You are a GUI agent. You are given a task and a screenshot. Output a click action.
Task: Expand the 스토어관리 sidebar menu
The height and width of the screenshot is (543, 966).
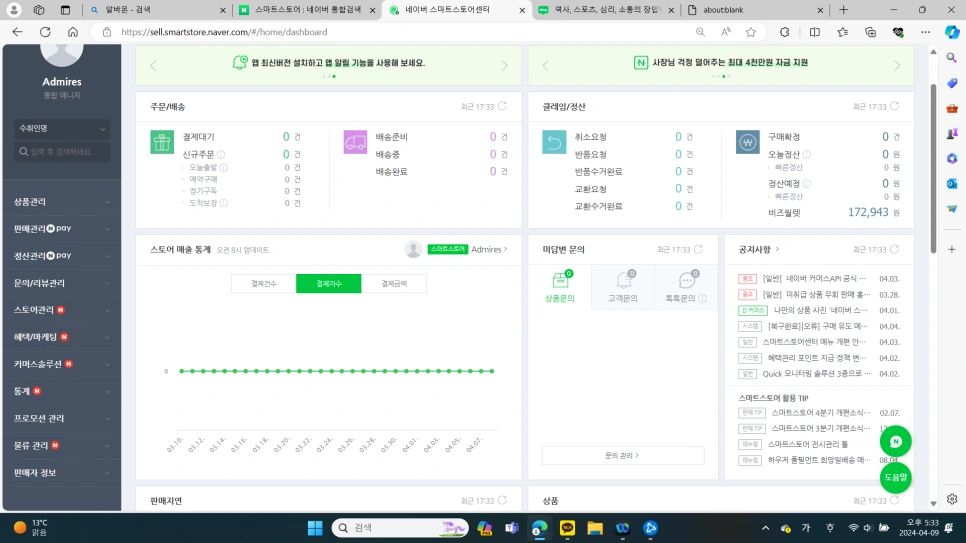click(x=62, y=310)
